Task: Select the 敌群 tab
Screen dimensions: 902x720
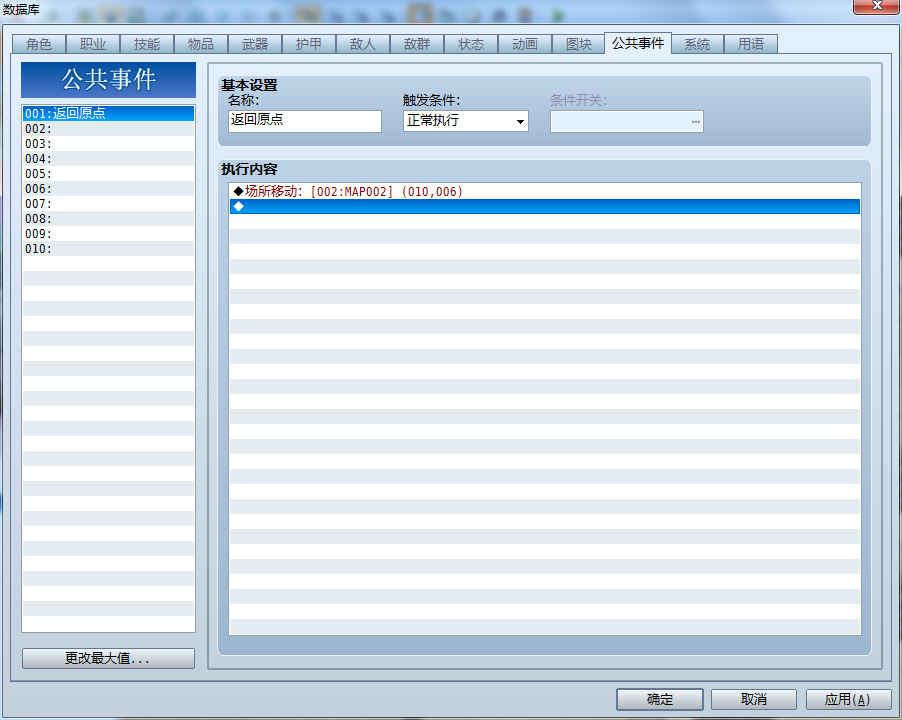Action: coord(416,44)
